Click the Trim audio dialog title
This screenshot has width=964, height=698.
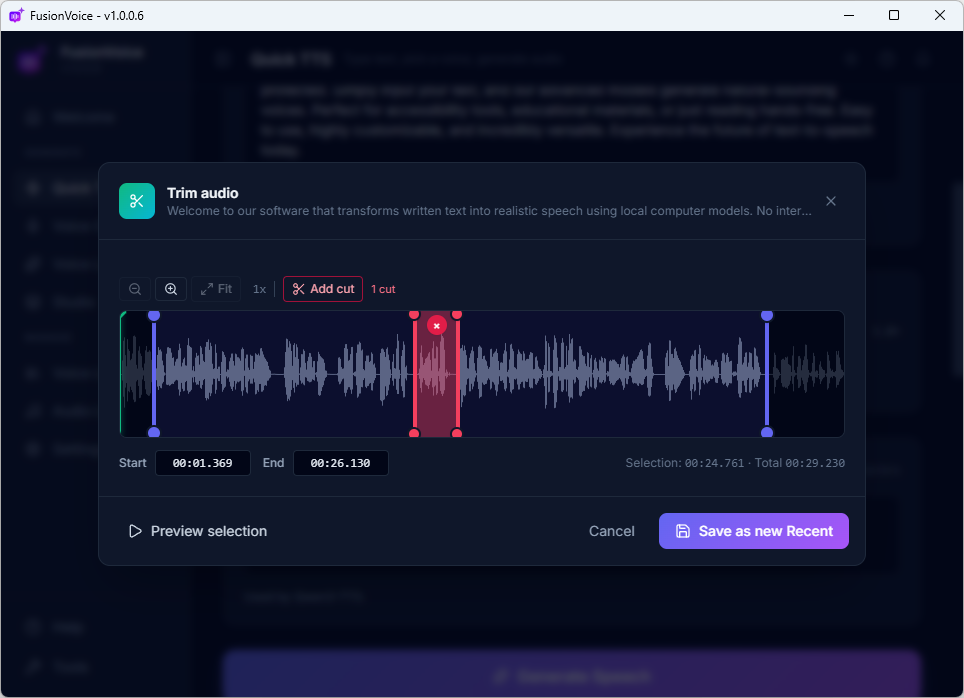tap(203, 193)
